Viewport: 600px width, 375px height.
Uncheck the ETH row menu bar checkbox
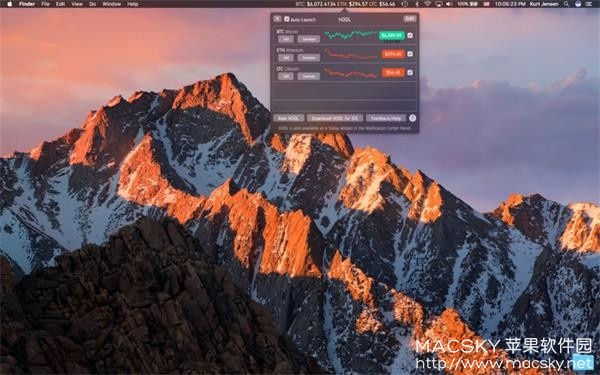410,54
